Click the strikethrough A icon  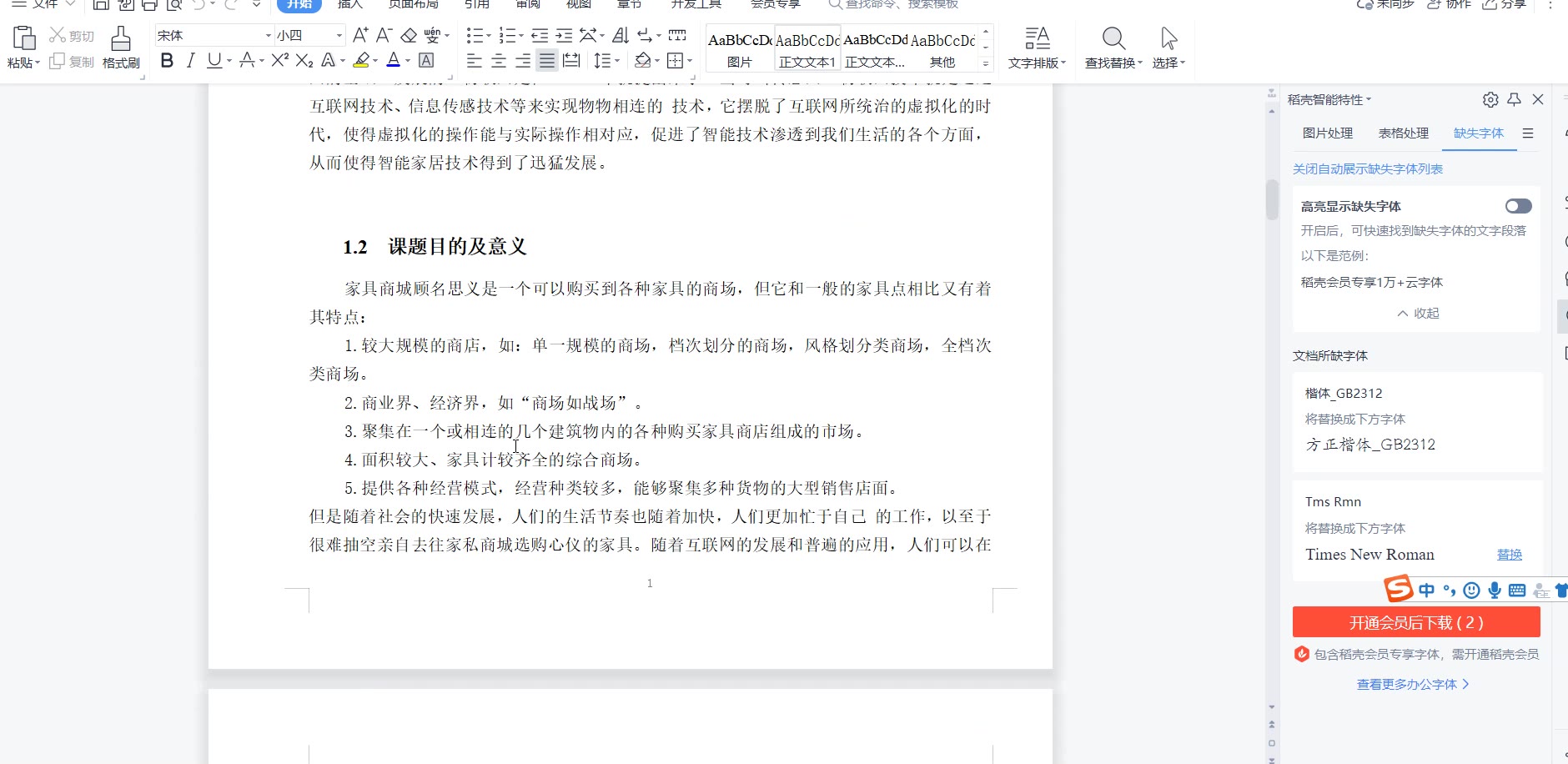(247, 60)
